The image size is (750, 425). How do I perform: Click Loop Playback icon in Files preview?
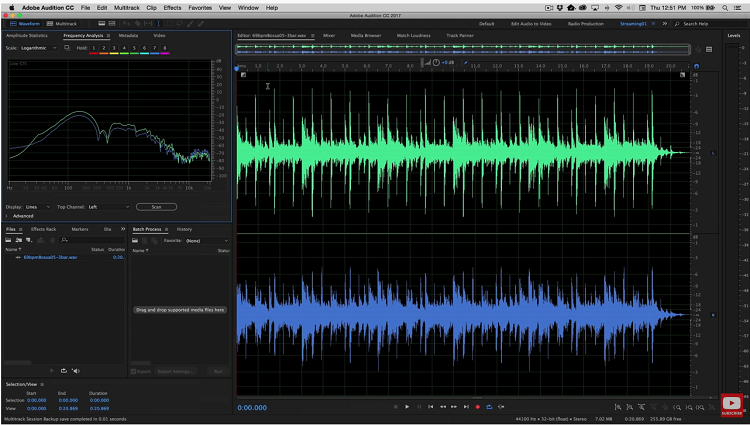[x=64, y=371]
